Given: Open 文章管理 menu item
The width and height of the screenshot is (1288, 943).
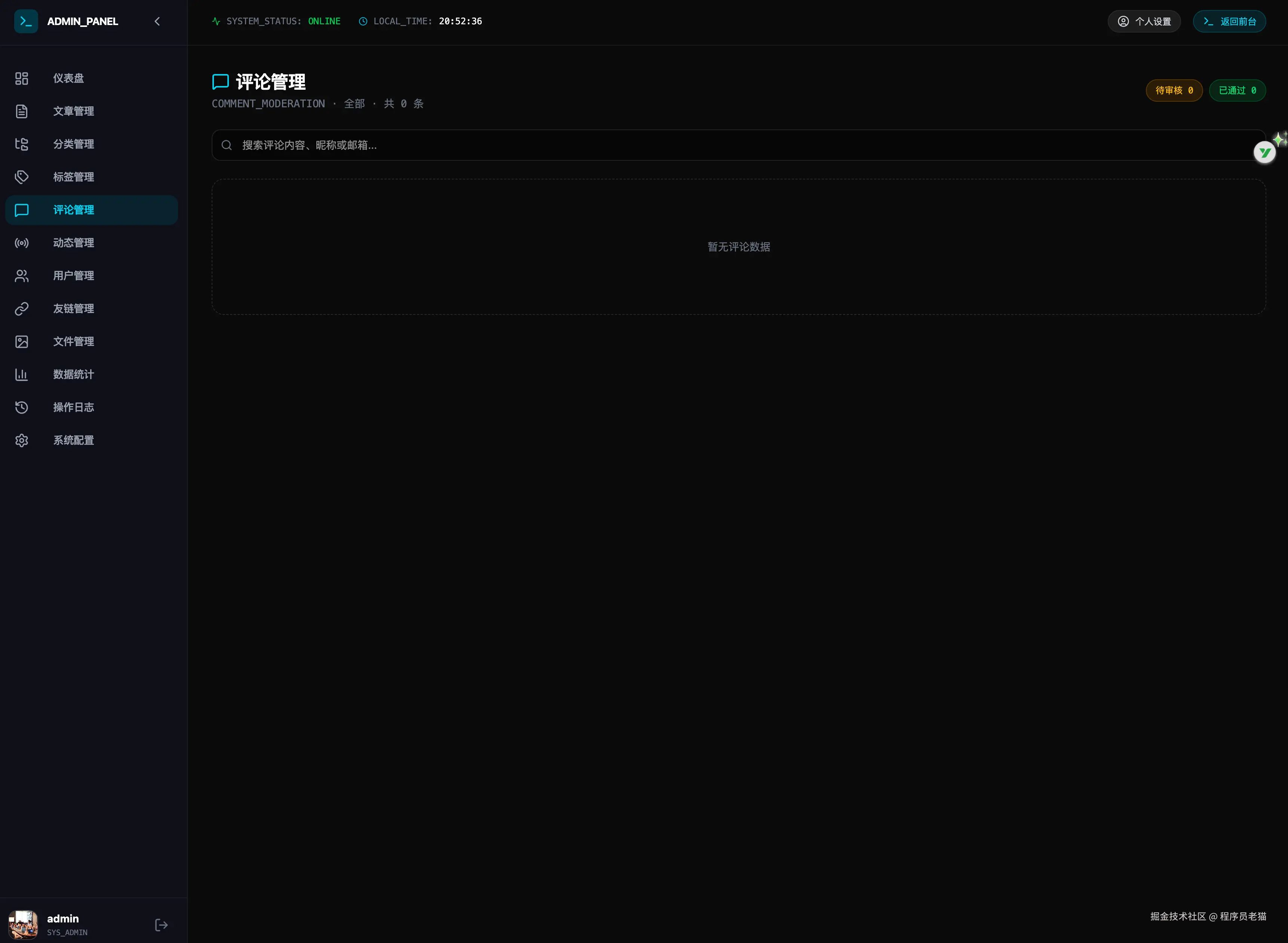Looking at the screenshot, I should tap(91, 111).
